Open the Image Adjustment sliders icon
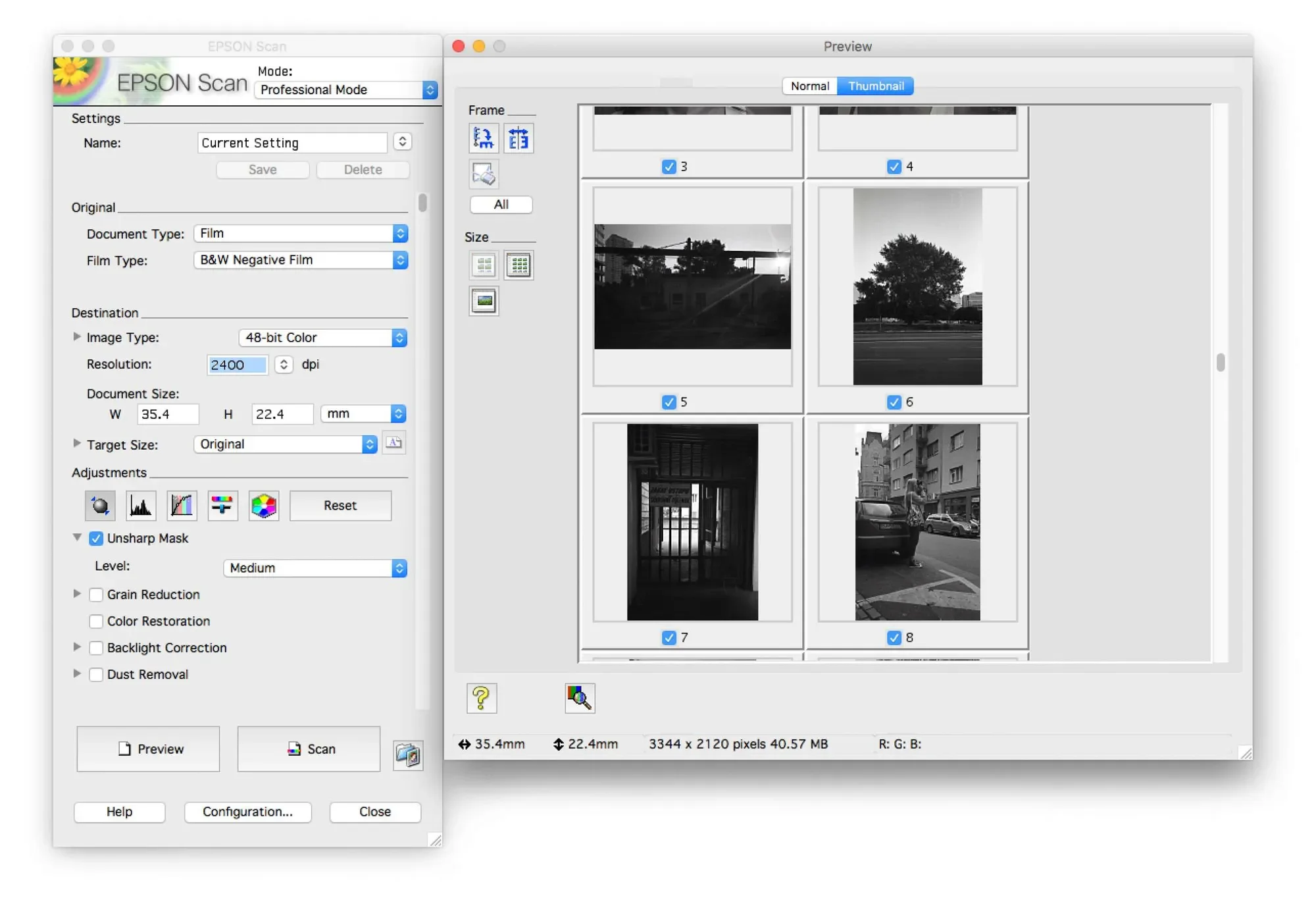 pyautogui.click(x=222, y=506)
